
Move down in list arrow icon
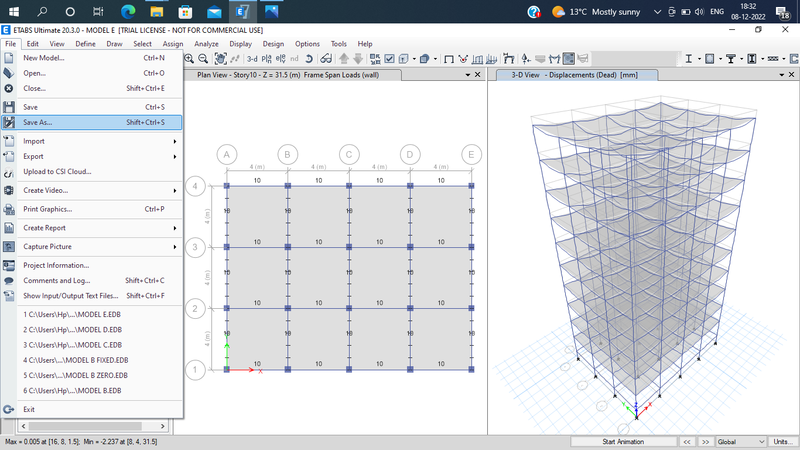click(x=358, y=59)
